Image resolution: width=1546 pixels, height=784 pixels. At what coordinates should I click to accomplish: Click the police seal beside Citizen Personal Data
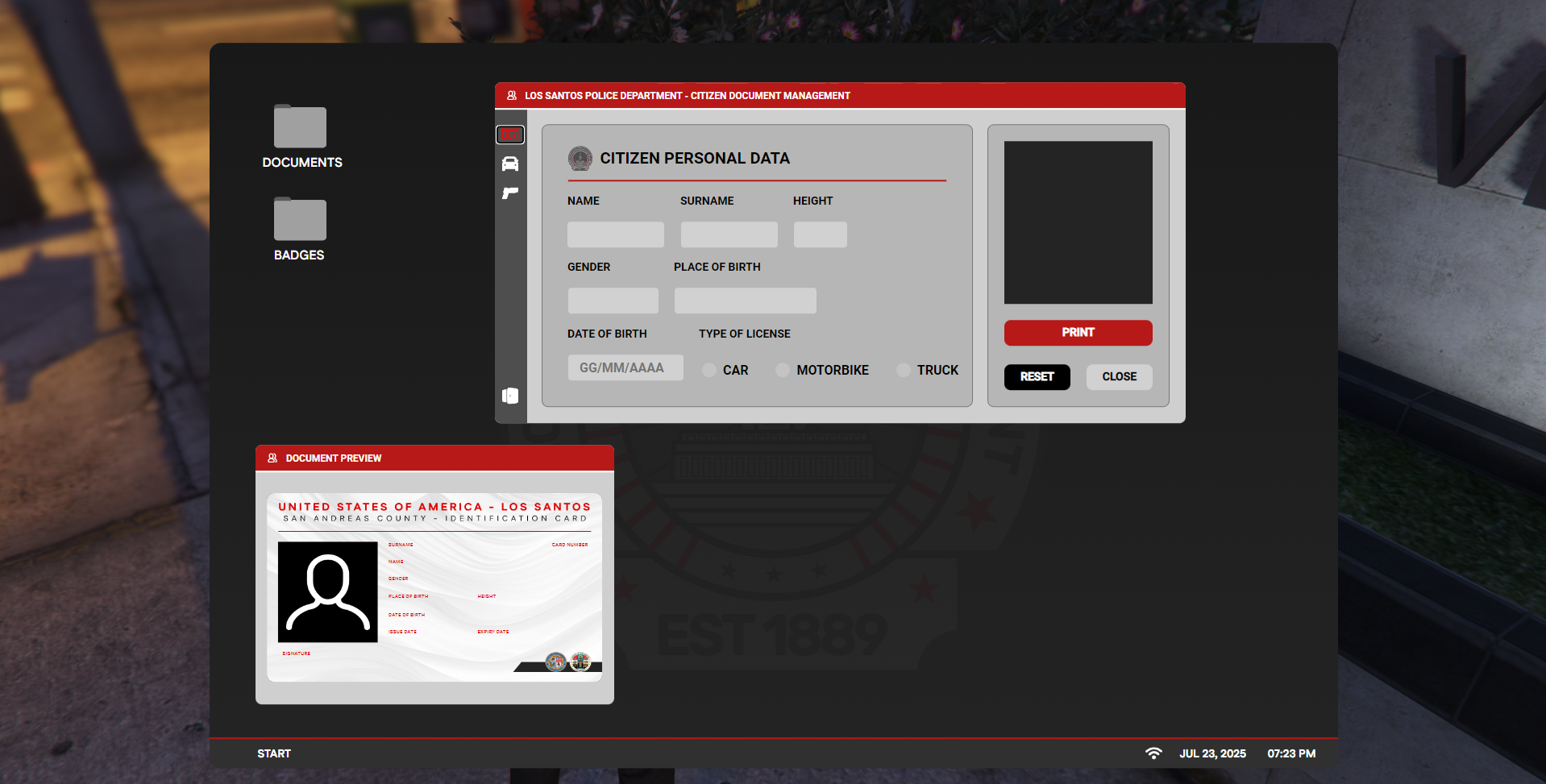tap(579, 158)
